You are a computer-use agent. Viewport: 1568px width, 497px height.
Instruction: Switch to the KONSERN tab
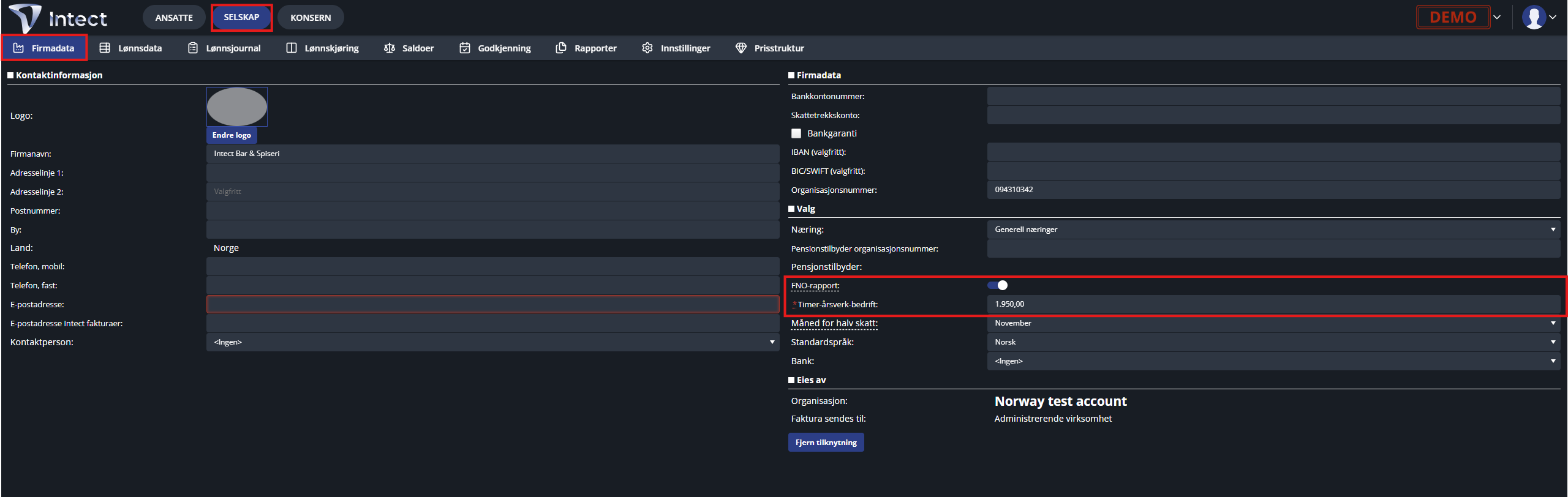point(311,17)
